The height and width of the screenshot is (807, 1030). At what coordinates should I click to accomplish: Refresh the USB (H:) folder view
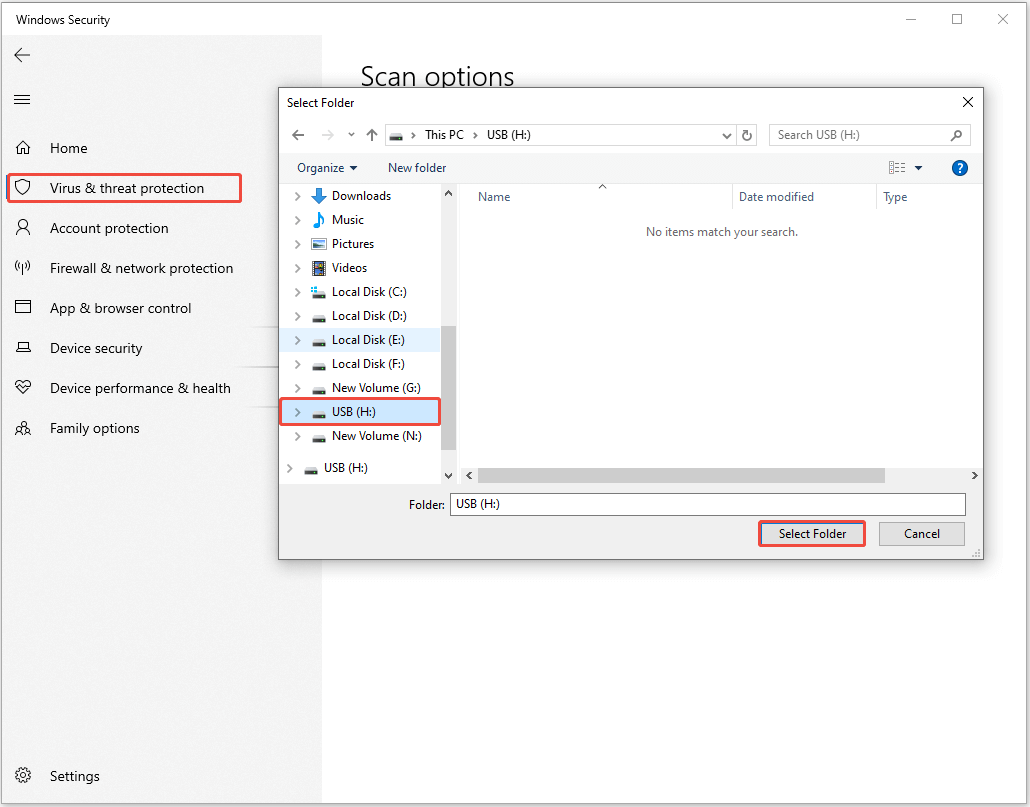click(747, 134)
